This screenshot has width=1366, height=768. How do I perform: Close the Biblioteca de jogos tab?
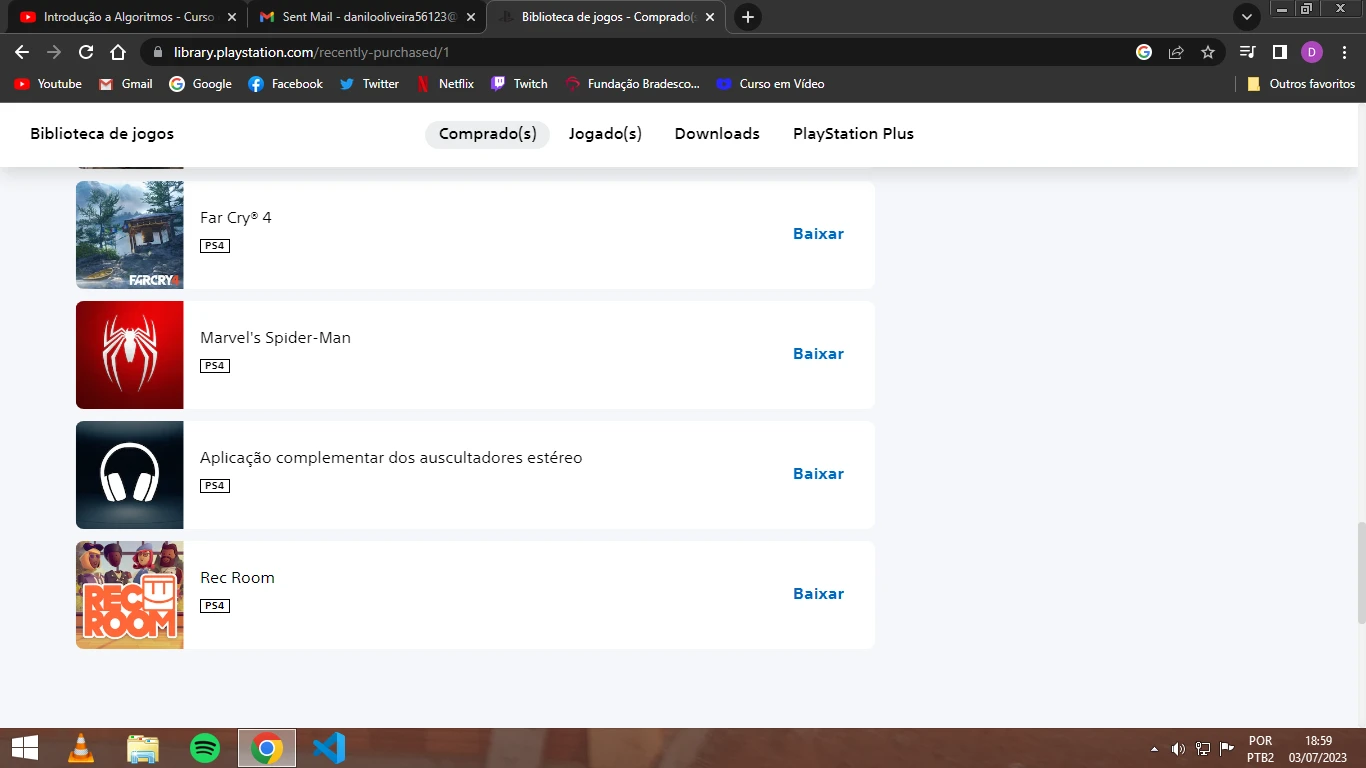pos(709,17)
